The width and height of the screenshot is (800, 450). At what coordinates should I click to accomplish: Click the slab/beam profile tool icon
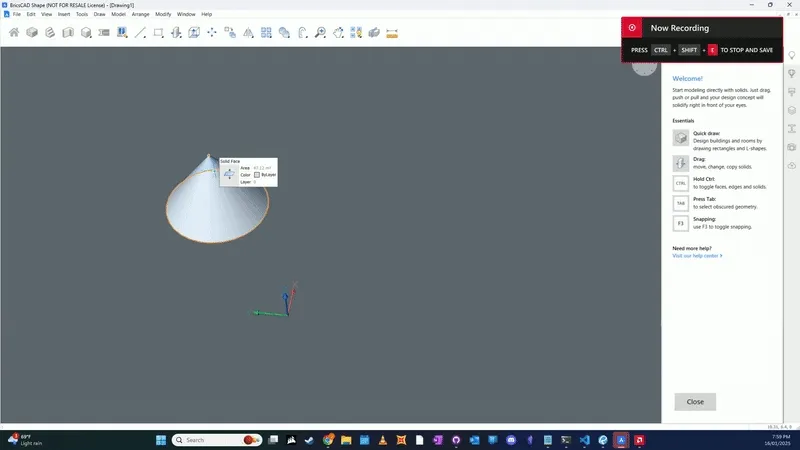click(x=104, y=33)
